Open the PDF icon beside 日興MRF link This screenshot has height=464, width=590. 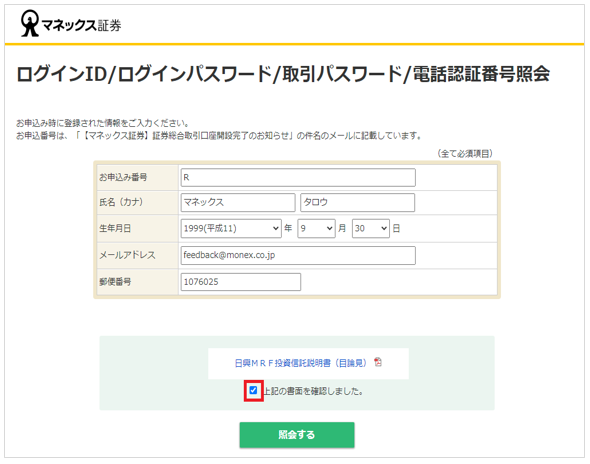pos(378,362)
